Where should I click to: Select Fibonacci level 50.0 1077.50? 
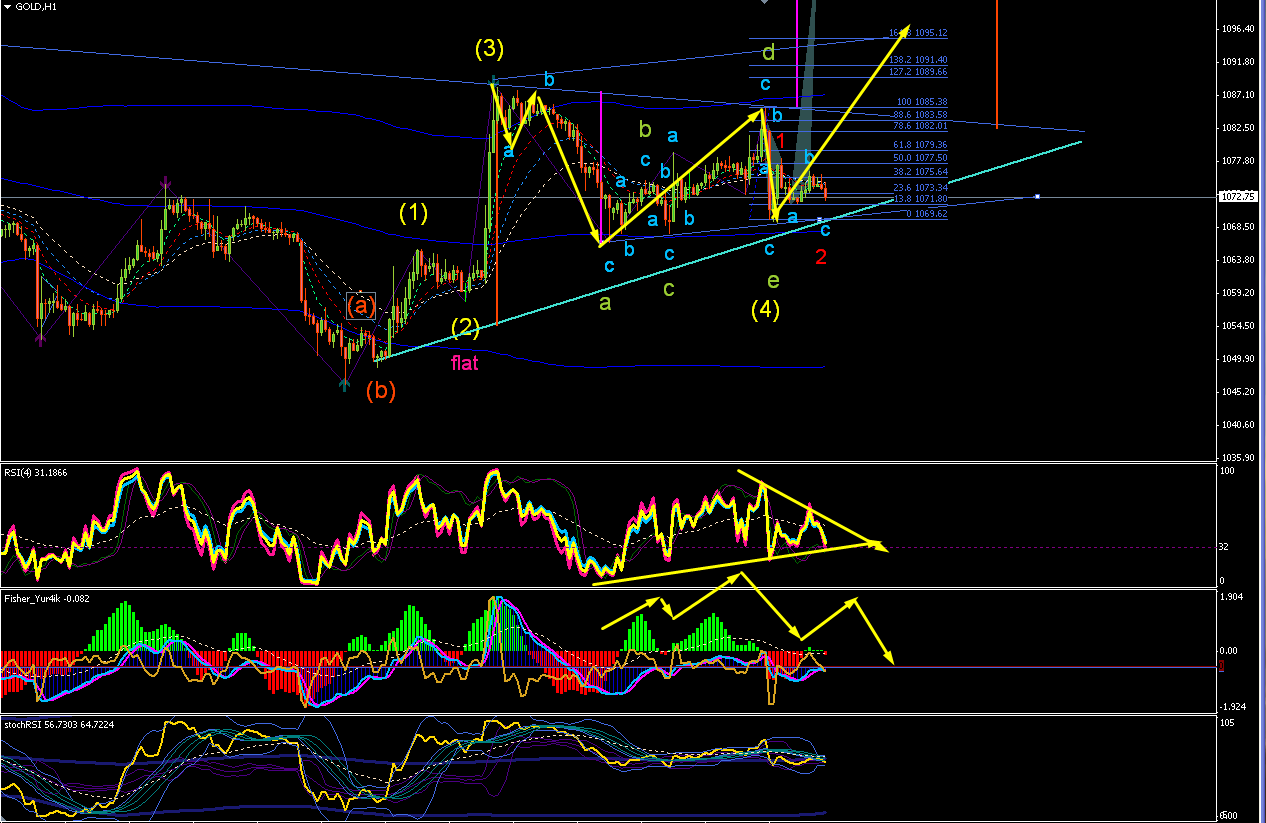pos(918,158)
